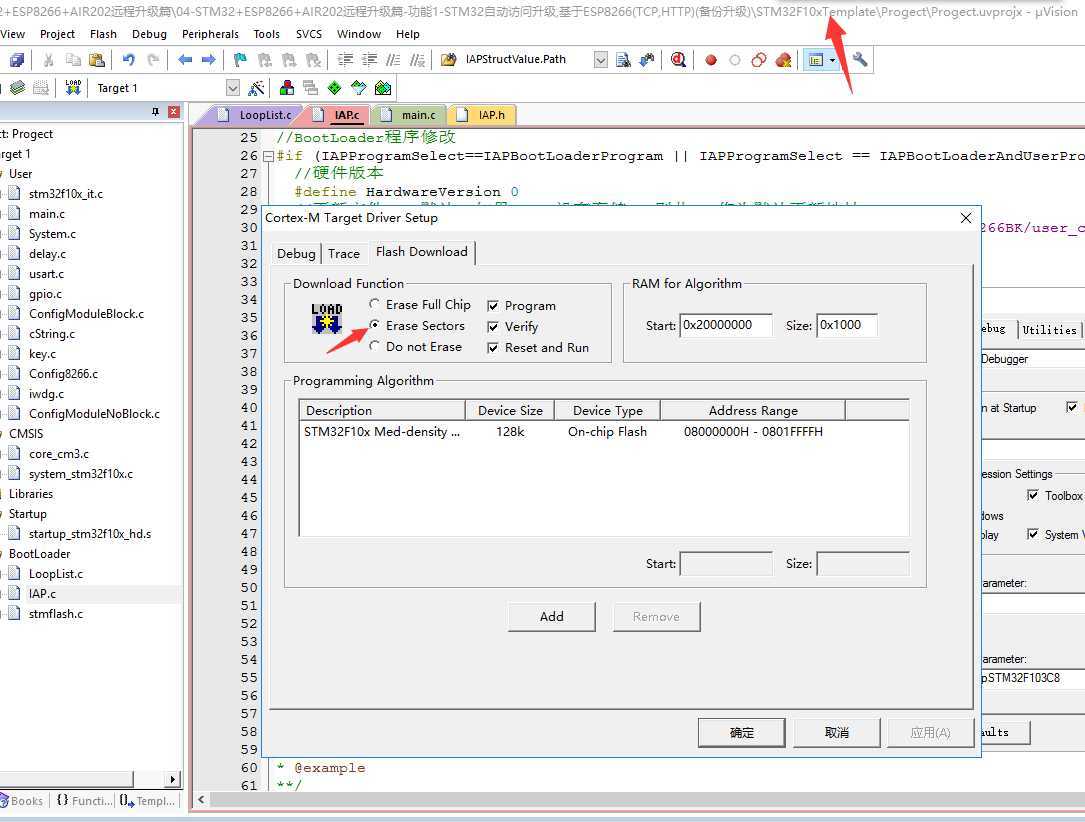The width and height of the screenshot is (1085, 822).
Task: Open Manage Run-Time Environment green diamond icon
Action: (x=335, y=88)
